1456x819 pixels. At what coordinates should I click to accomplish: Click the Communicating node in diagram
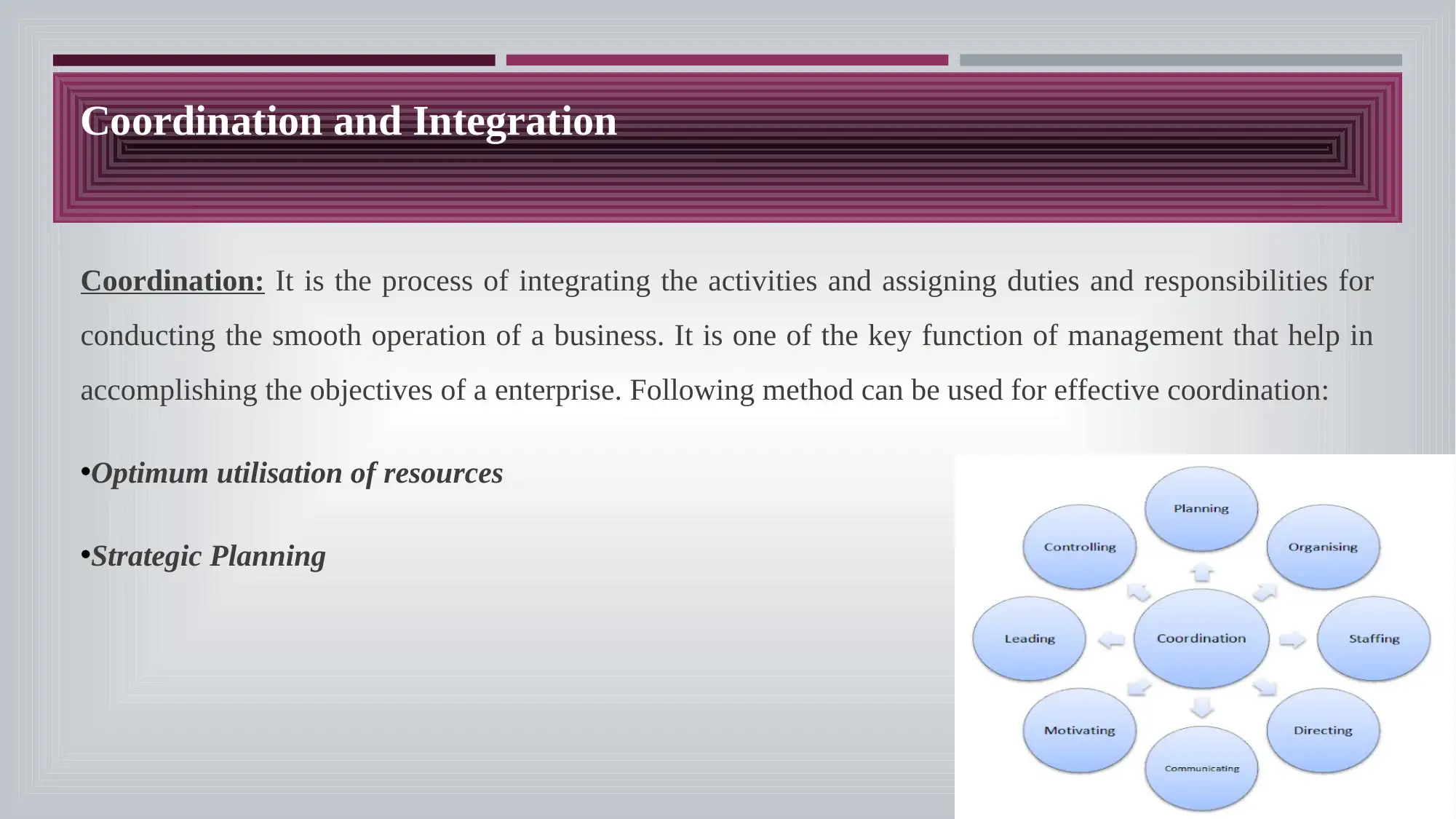click(x=1203, y=769)
